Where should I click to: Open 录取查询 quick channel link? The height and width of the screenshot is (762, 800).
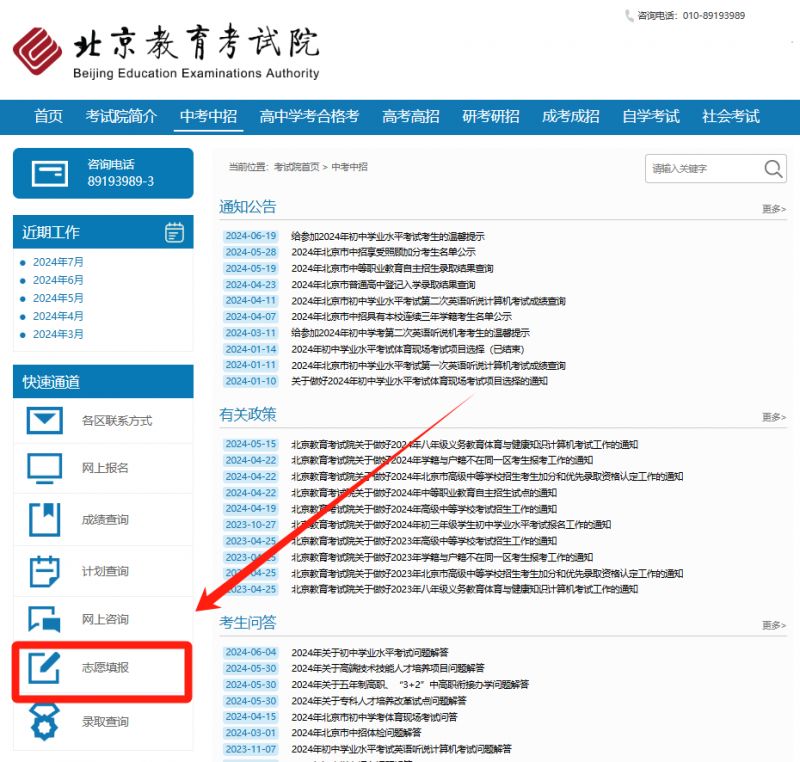tap(105, 722)
